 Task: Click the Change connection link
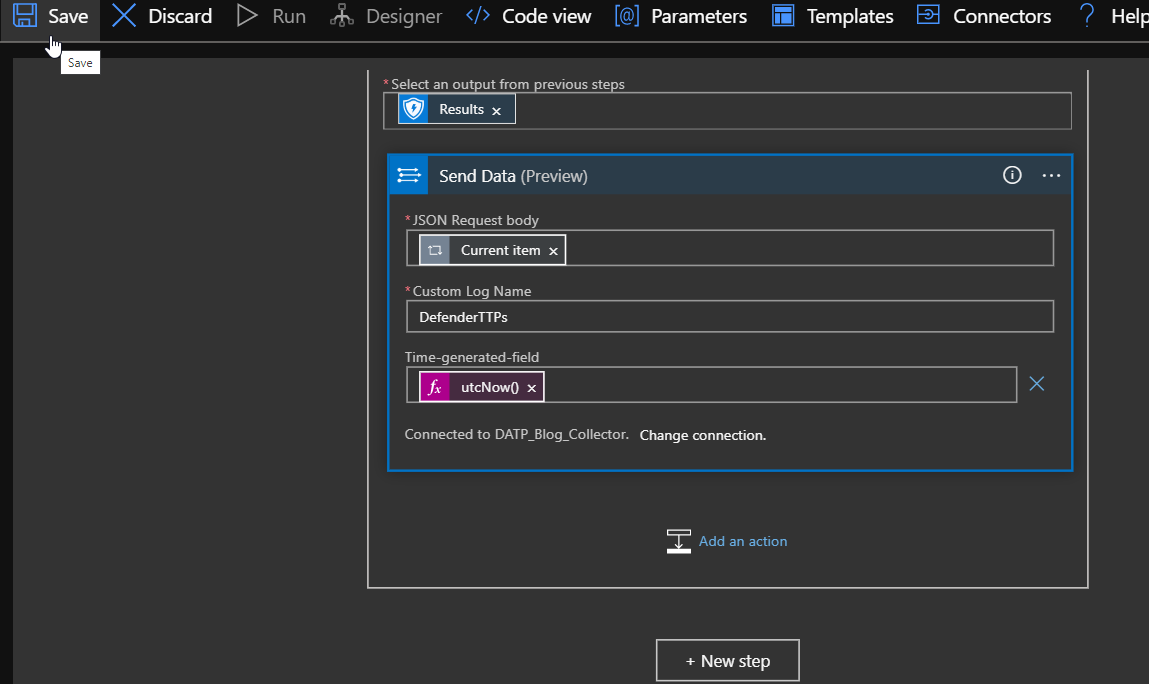click(702, 435)
